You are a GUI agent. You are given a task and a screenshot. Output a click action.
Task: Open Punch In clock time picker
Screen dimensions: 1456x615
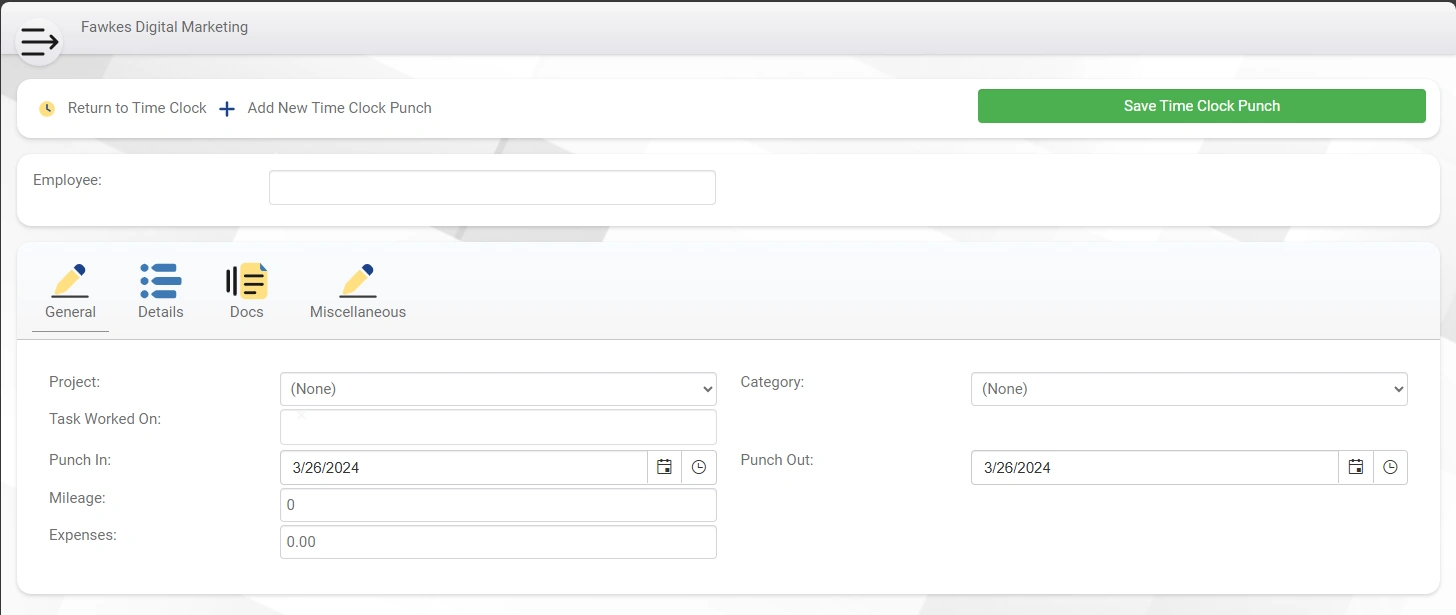click(699, 467)
